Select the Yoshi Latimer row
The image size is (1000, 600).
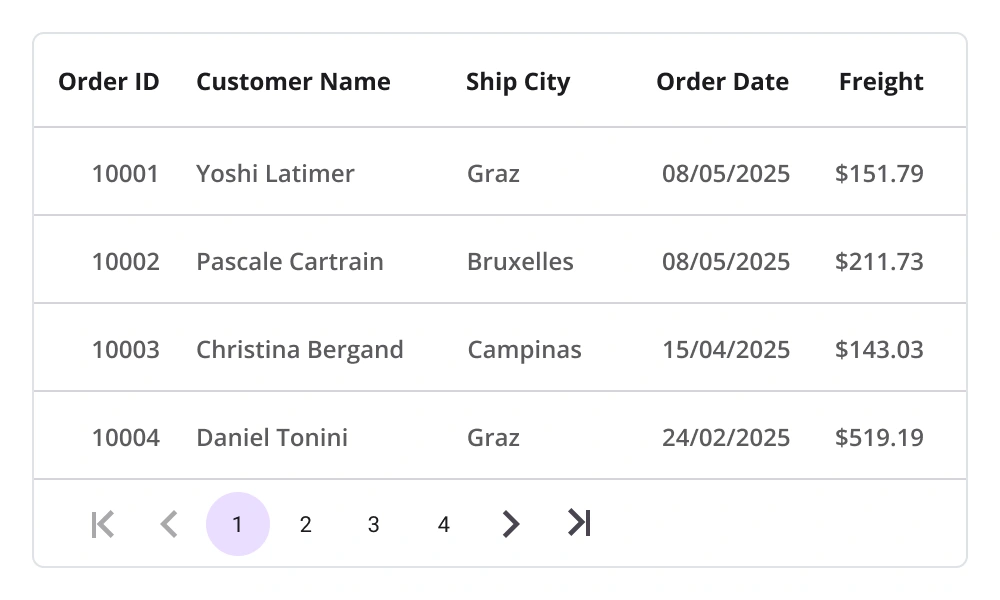pyautogui.click(x=275, y=174)
